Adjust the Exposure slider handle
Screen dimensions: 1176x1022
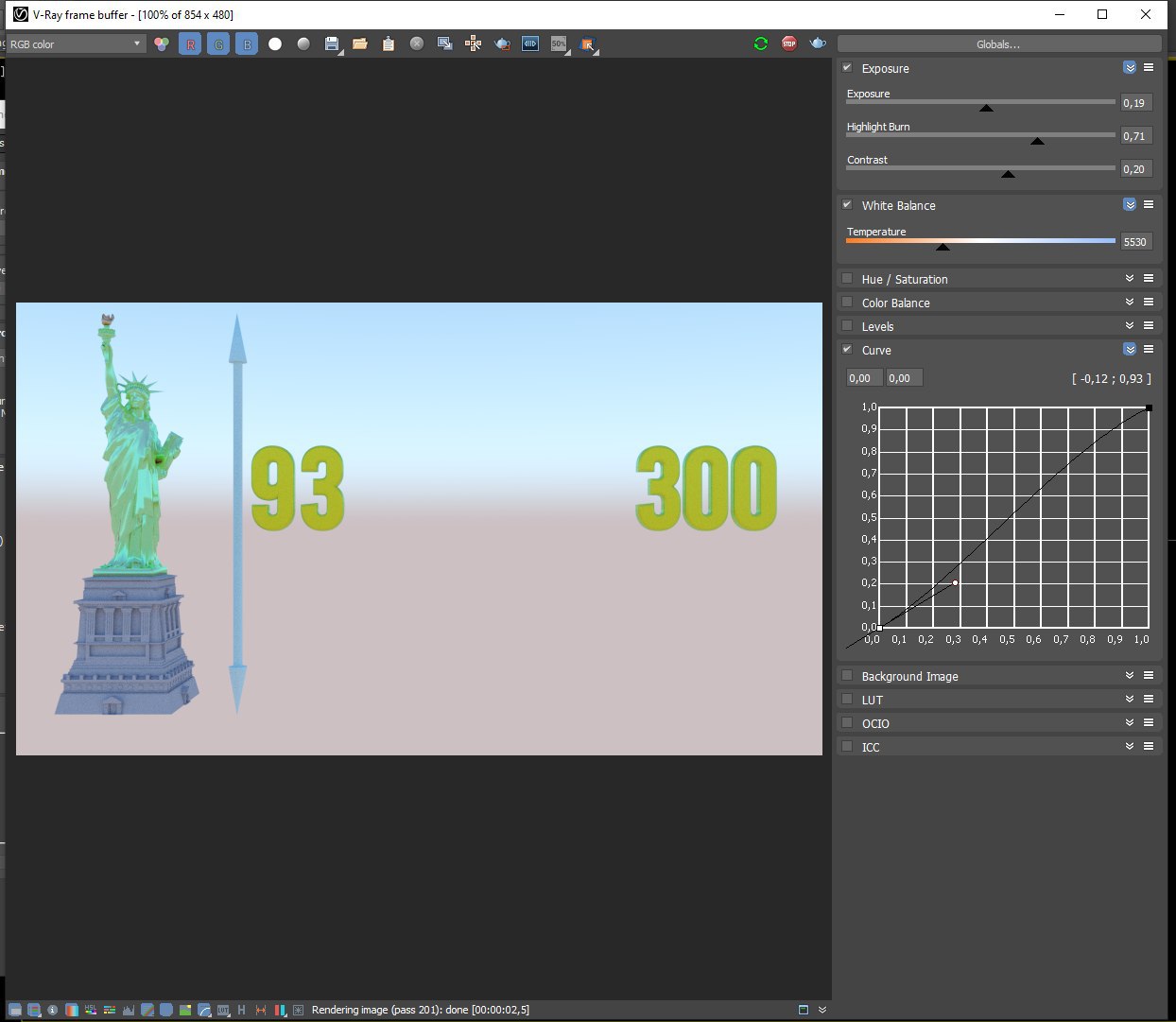click(x=986, y=108)
